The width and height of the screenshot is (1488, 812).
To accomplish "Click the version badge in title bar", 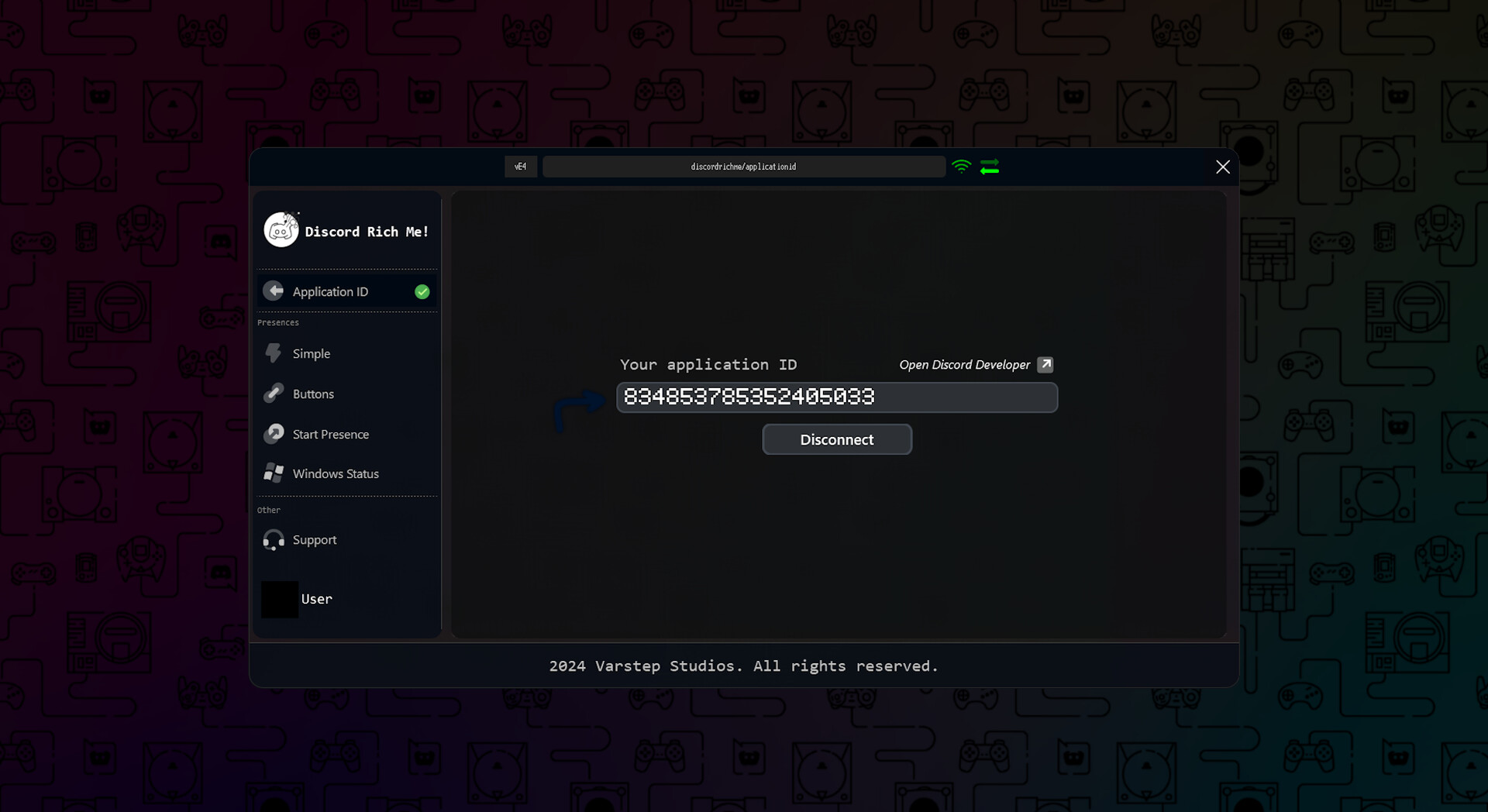I will pyautogui.click(x=521, y=167).
